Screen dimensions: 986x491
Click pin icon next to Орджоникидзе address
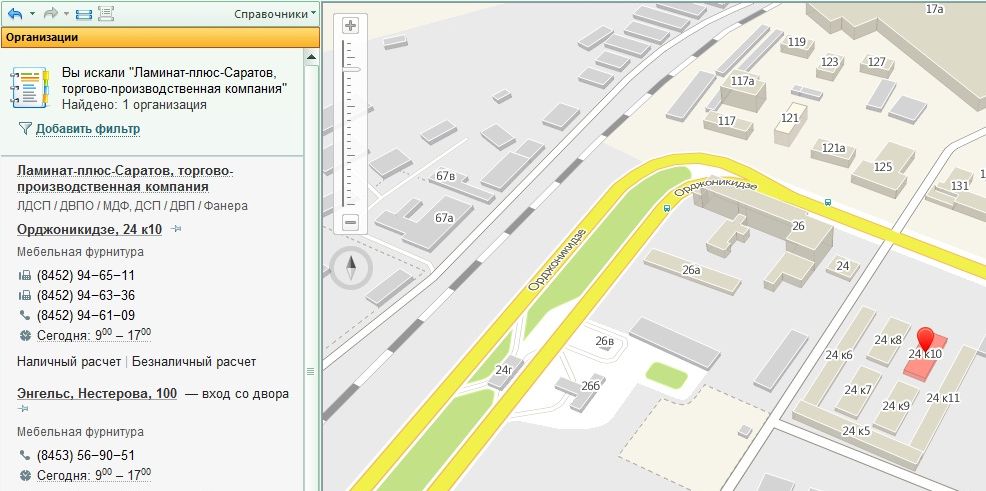tap(176, 229)
